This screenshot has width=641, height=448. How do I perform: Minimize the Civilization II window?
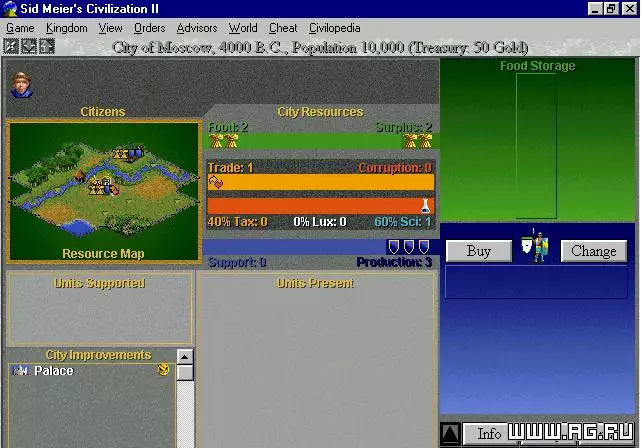coord(595,9)
